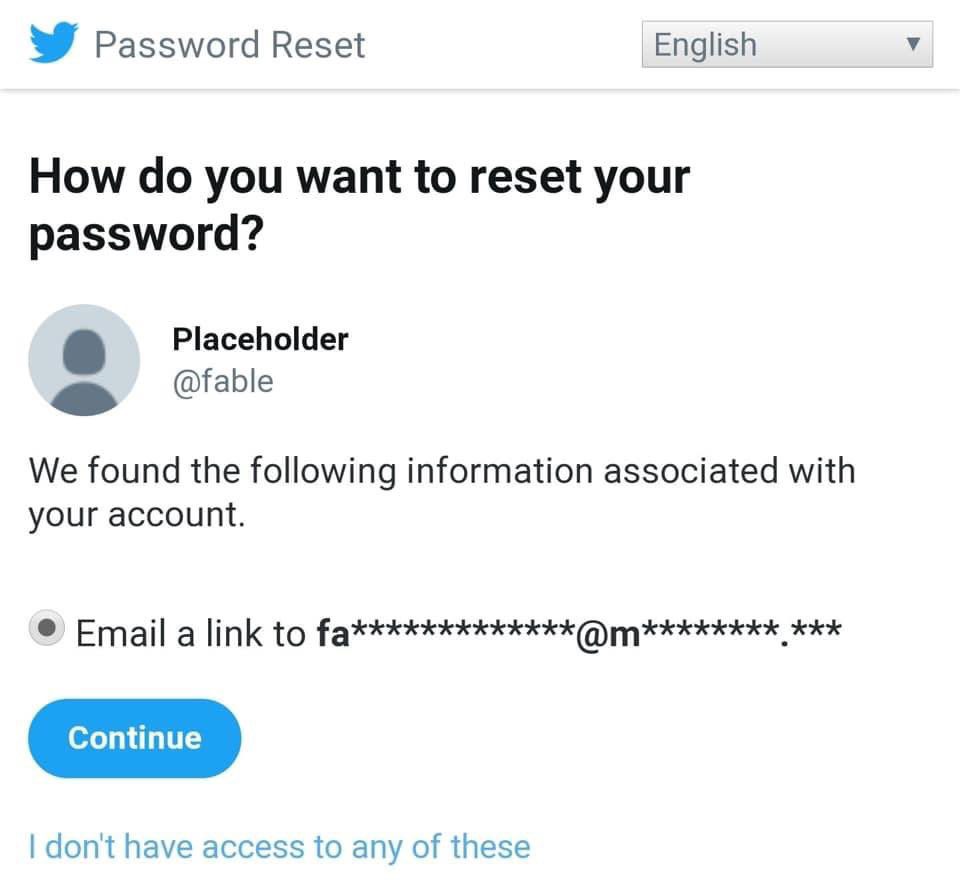This screenshot has width=960, height=885.
Task: Click the Placeholder display name
Action: tap(260, 339)
